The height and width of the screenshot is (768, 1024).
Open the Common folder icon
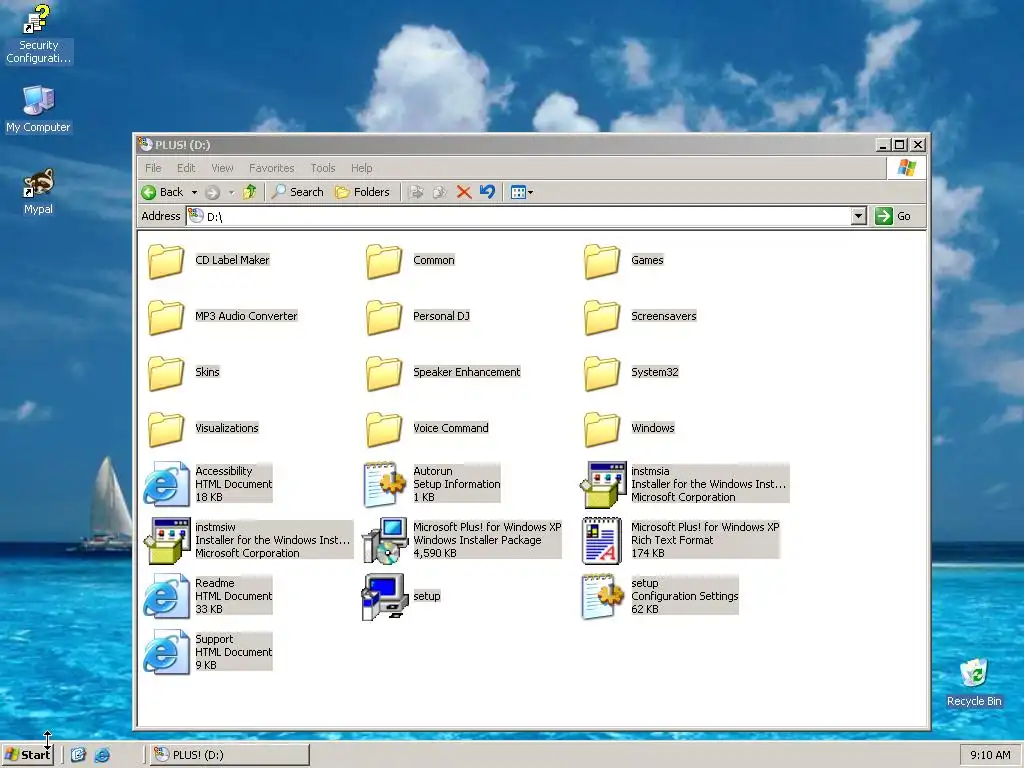(384, 261)
